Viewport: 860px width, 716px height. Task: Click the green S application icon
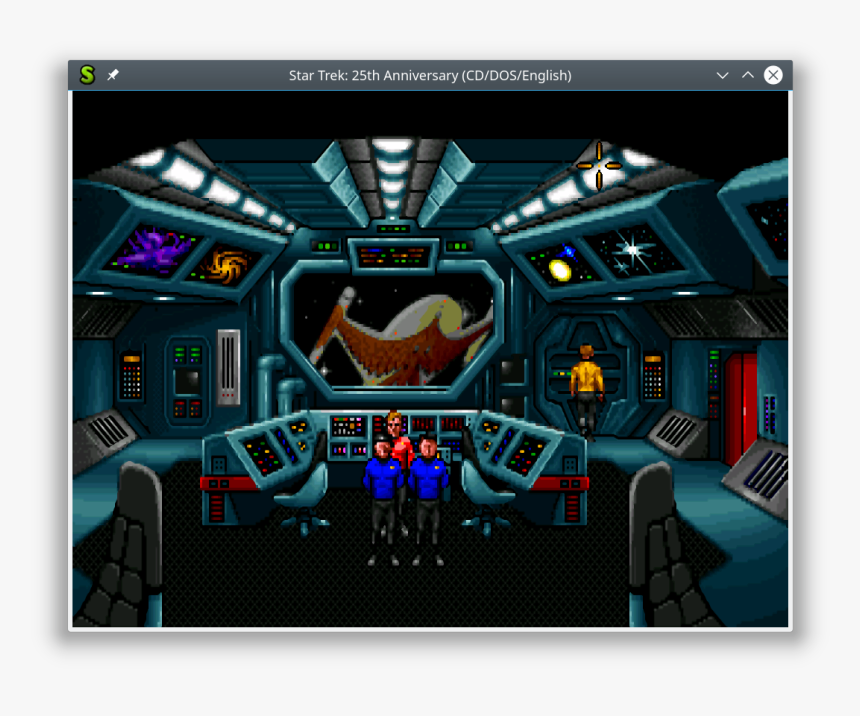(87, 74)
